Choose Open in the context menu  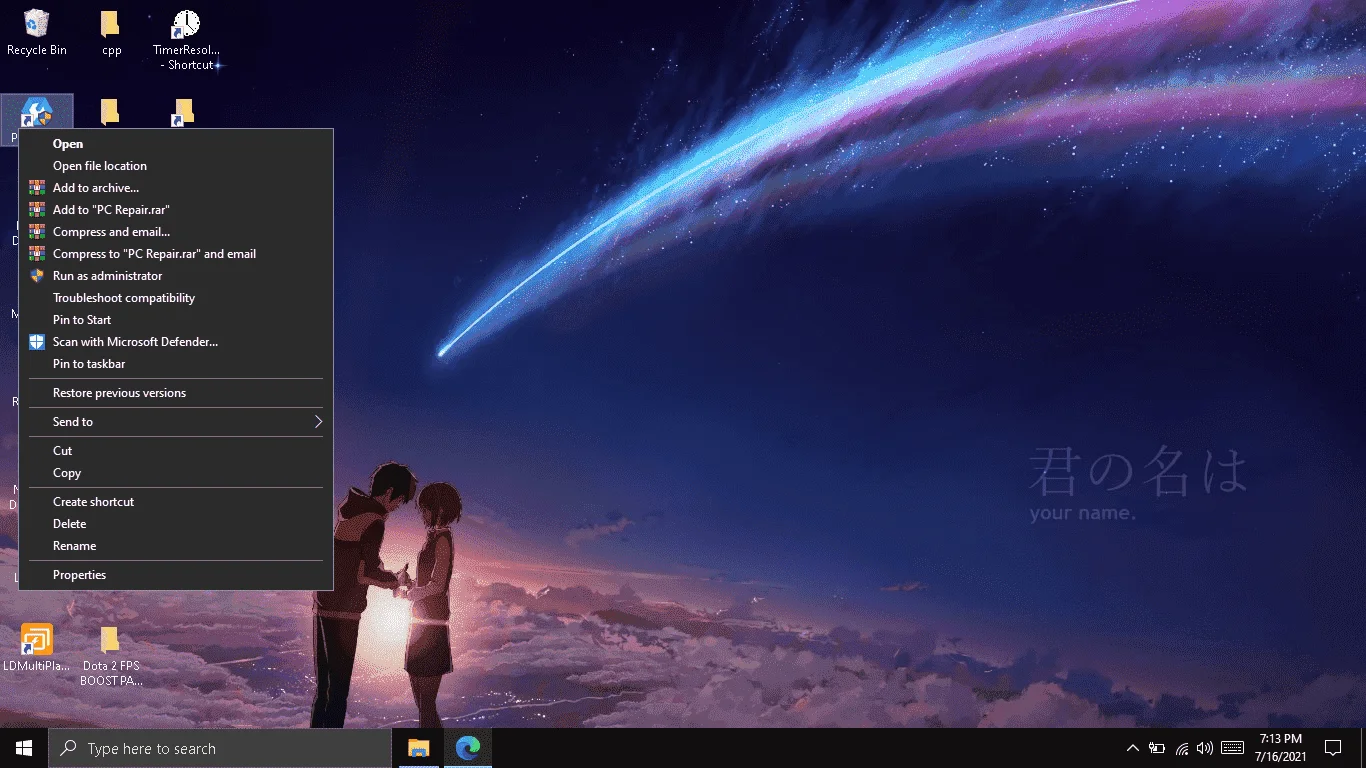tap(176, 144)
